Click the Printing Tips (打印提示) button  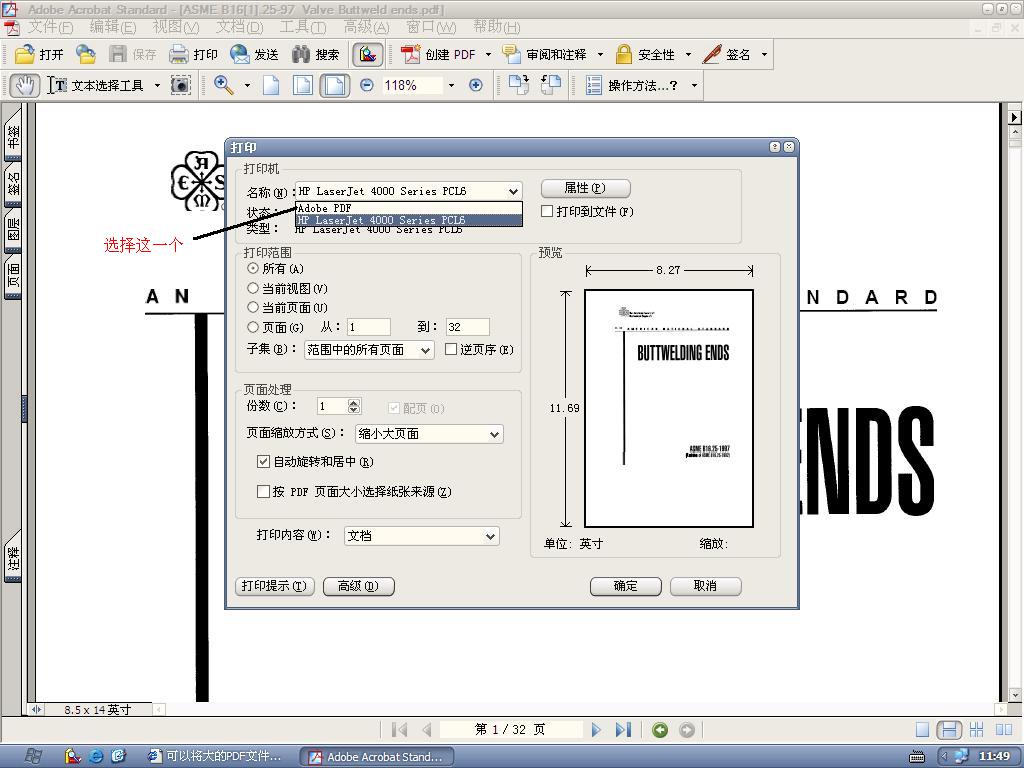click(x=274, y=586)
